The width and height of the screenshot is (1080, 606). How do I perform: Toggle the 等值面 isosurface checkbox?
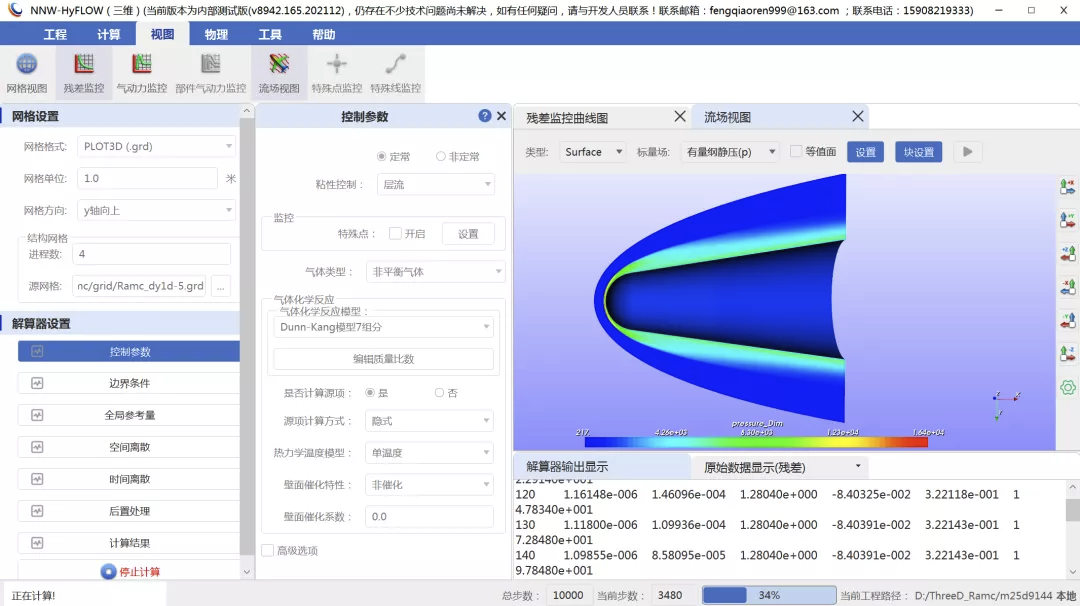796,152
